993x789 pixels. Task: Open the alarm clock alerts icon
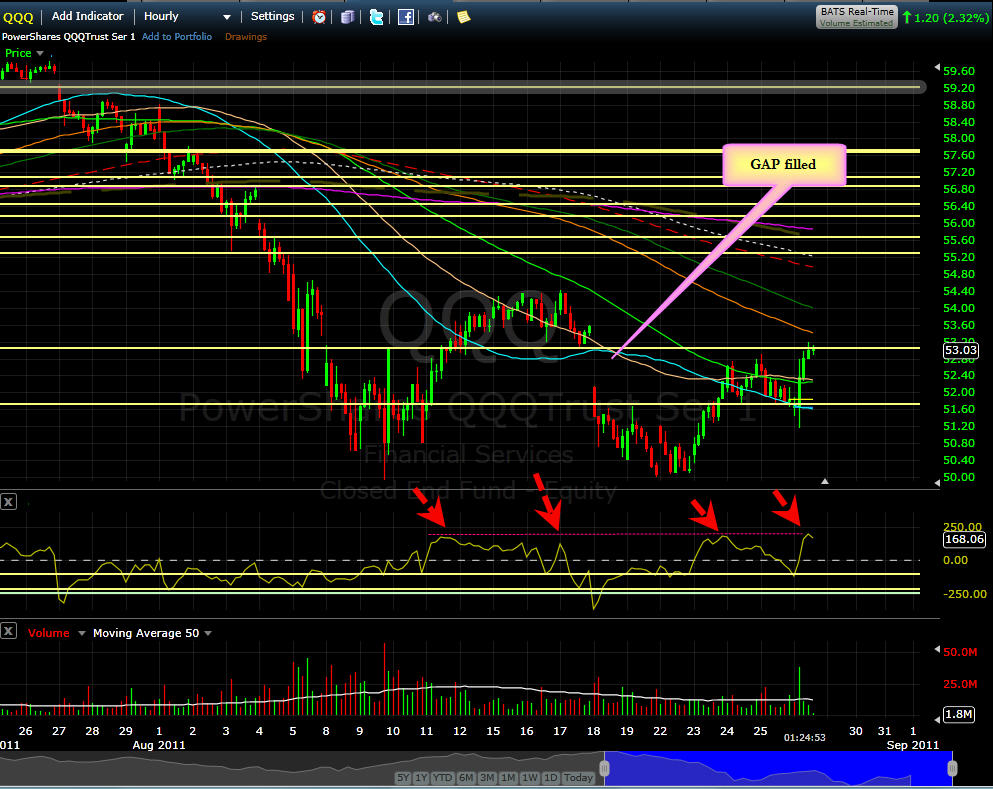click(319, 17)
